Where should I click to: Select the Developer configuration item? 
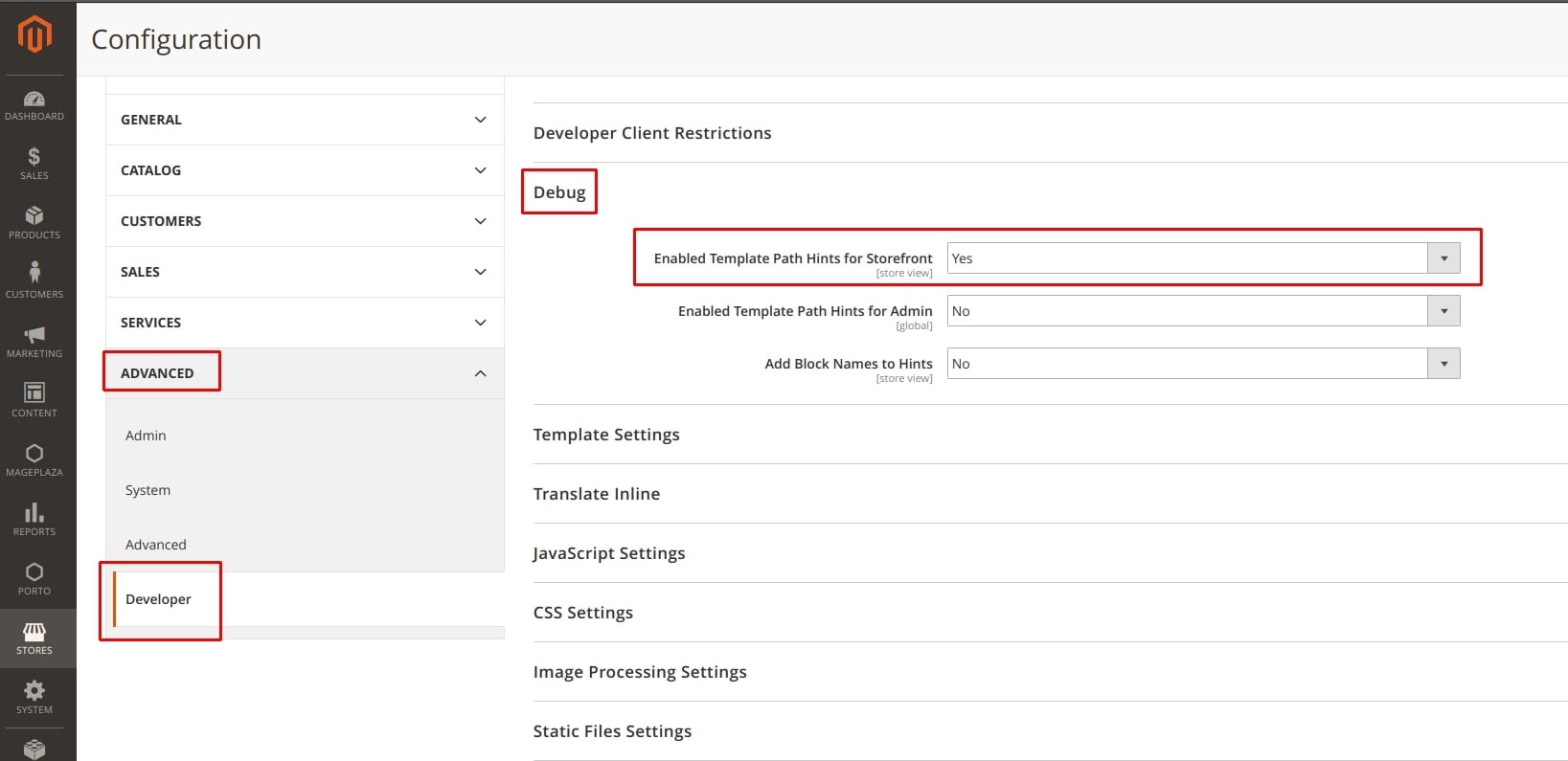(158, 599)
